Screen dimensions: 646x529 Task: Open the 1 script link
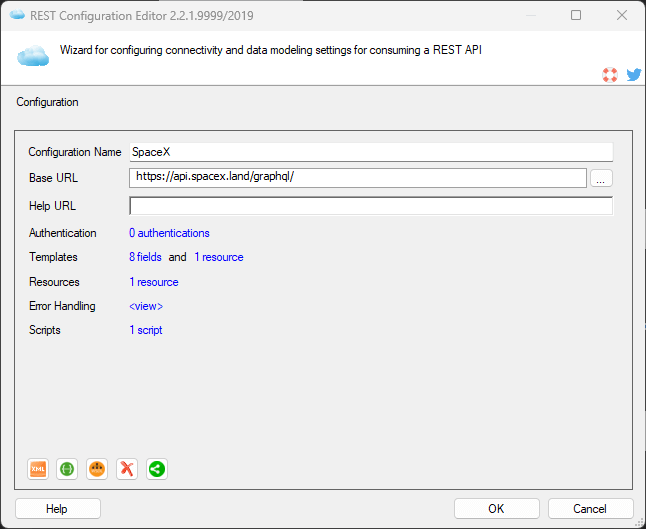click(146, 330)
